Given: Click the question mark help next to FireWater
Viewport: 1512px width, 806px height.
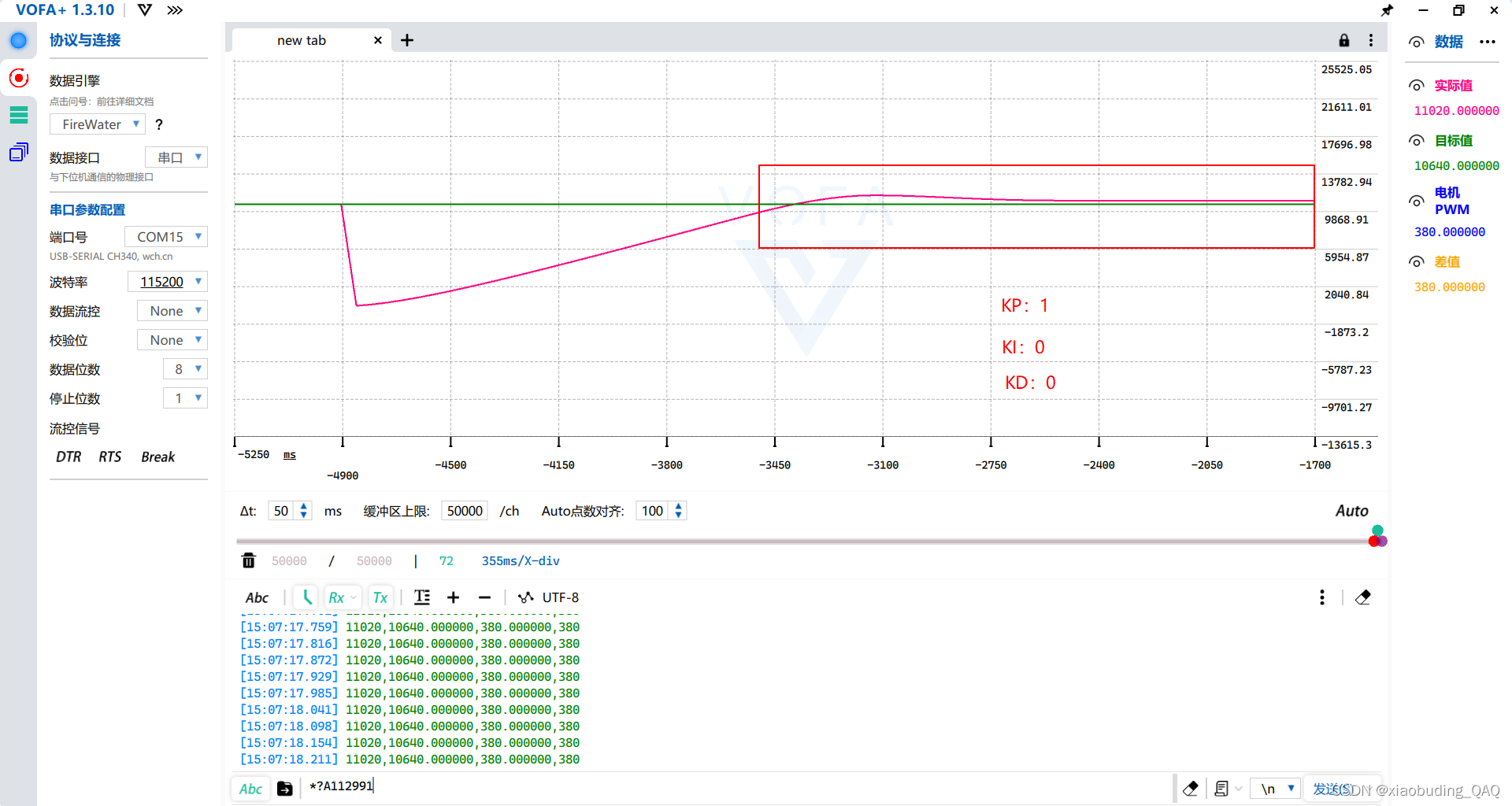Looking at the screenshot, I should coord(159,124).
